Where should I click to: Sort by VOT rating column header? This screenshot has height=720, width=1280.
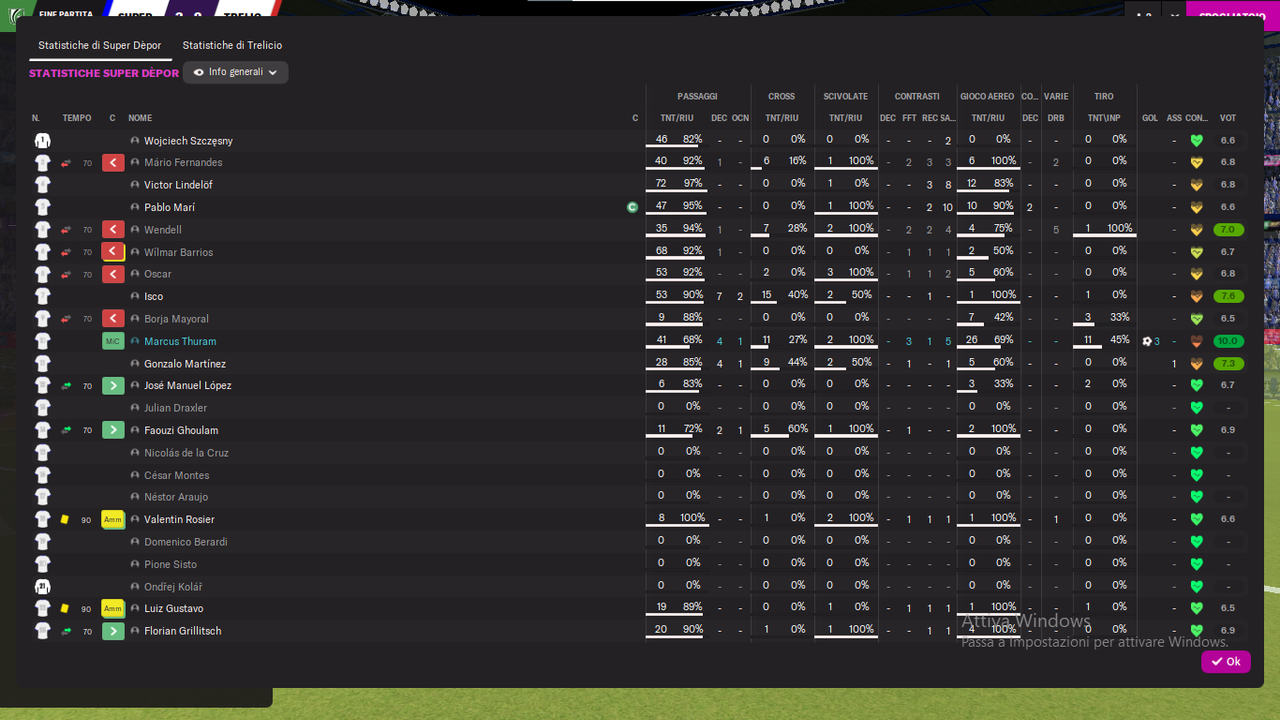click(1228, 118)
